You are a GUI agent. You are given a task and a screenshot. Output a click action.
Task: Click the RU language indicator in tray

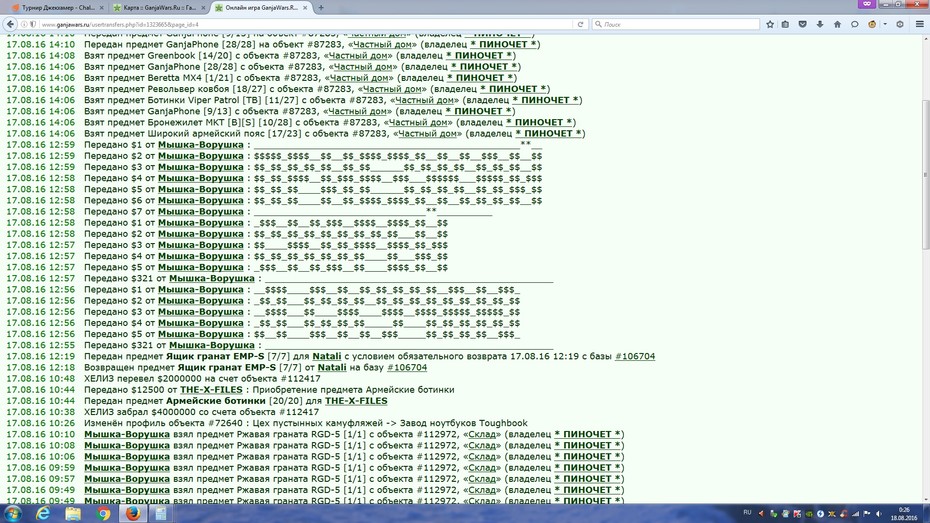tap(747, 513)
